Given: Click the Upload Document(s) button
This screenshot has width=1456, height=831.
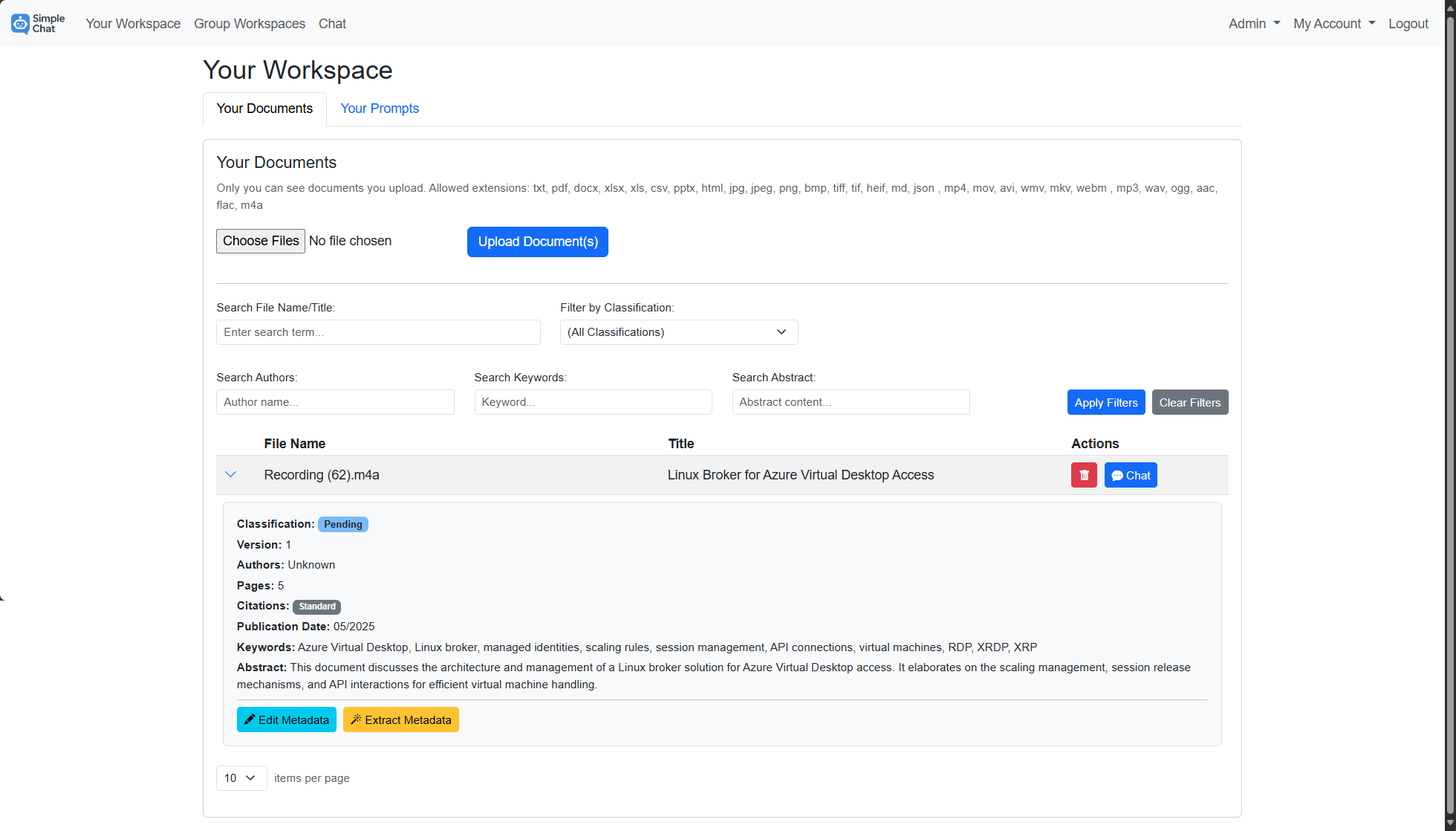Looking at the screenshot, I should (x=537, y=242).
